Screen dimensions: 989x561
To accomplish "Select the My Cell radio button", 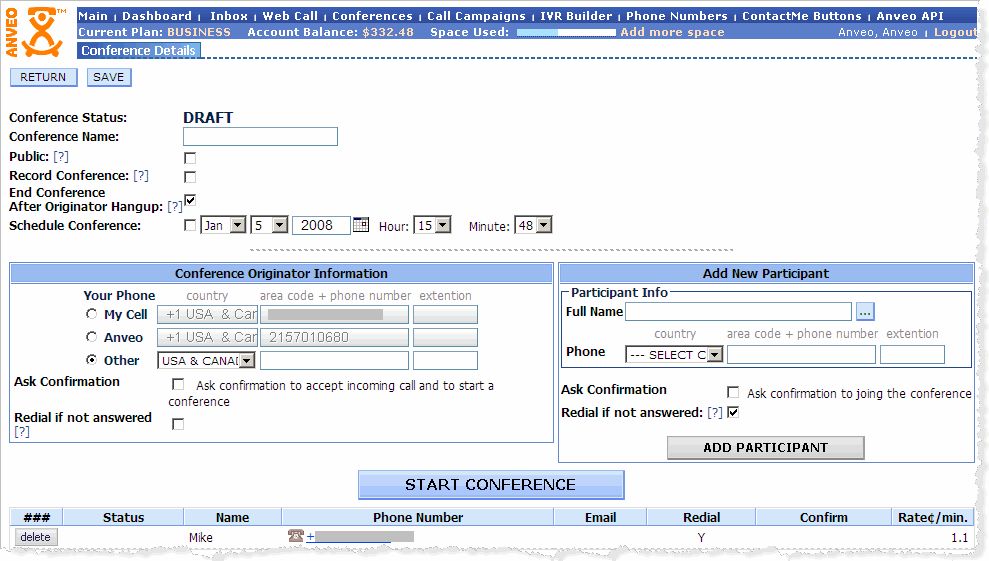I will click(92, 315).
